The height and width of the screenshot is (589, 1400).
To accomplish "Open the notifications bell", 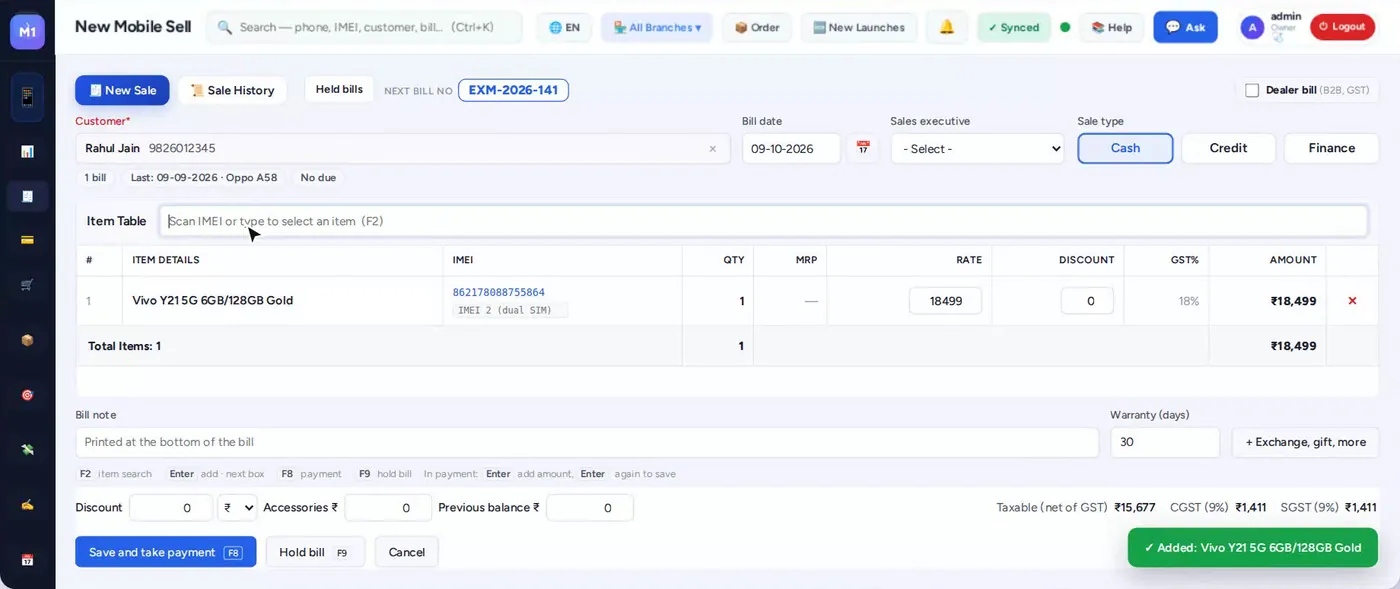I will coord(946,27).
